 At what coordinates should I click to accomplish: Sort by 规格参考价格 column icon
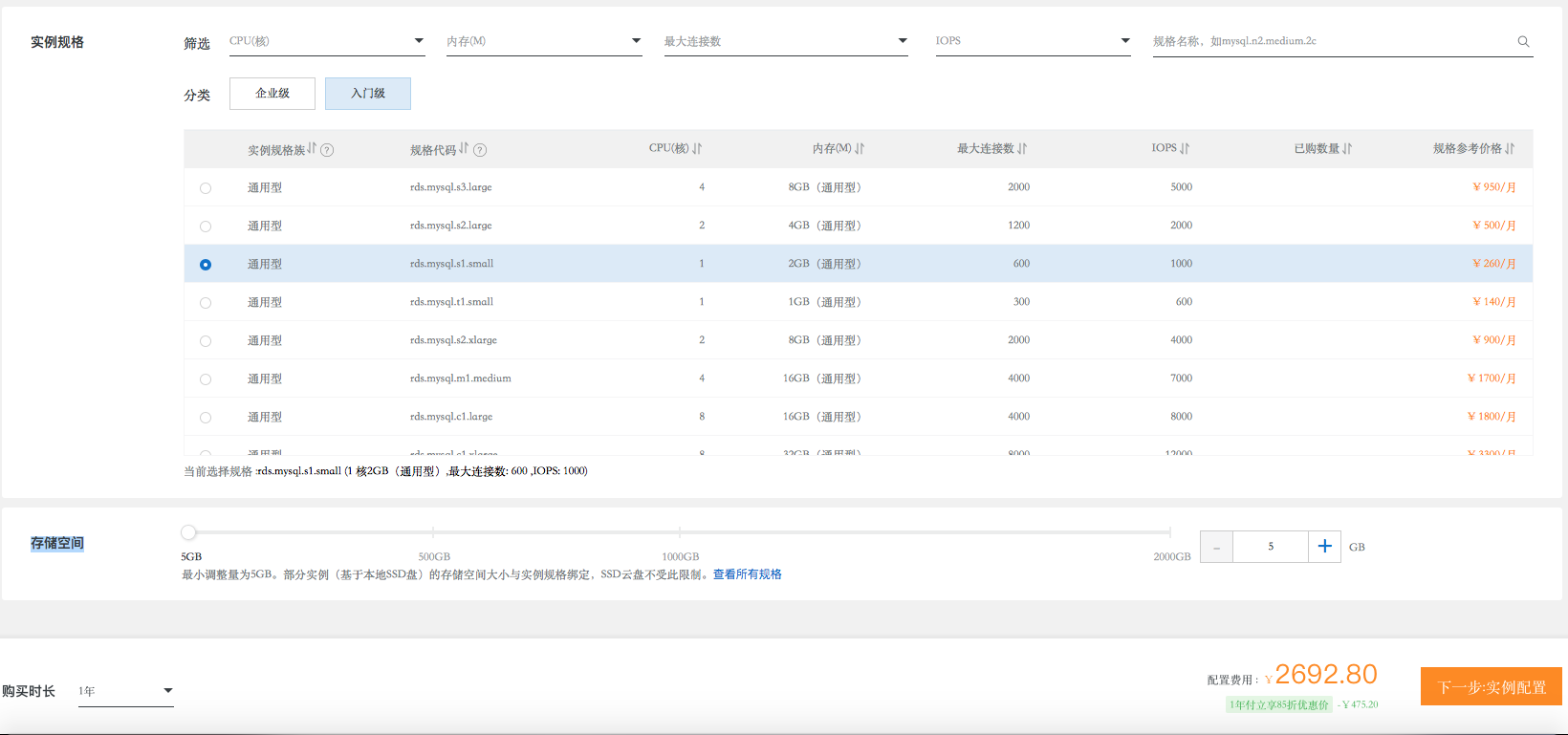coord(1510,149)
